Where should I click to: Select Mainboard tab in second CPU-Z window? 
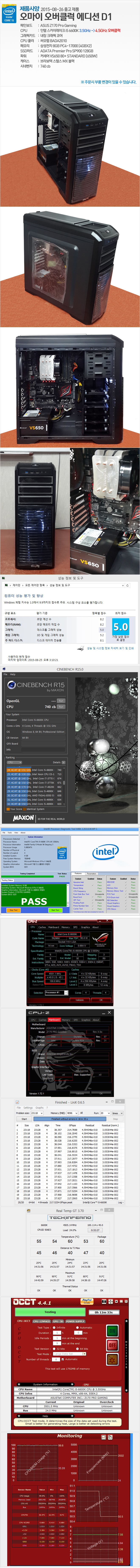pos(54,1020)
